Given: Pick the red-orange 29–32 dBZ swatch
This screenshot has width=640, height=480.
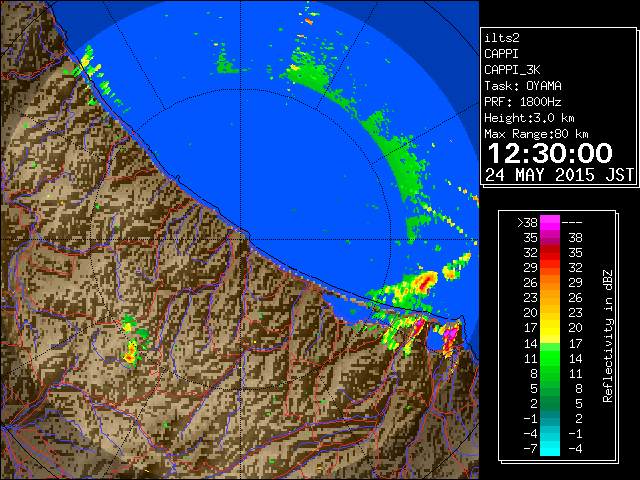Looking at the screenshot, I should [x=550, y=268].
